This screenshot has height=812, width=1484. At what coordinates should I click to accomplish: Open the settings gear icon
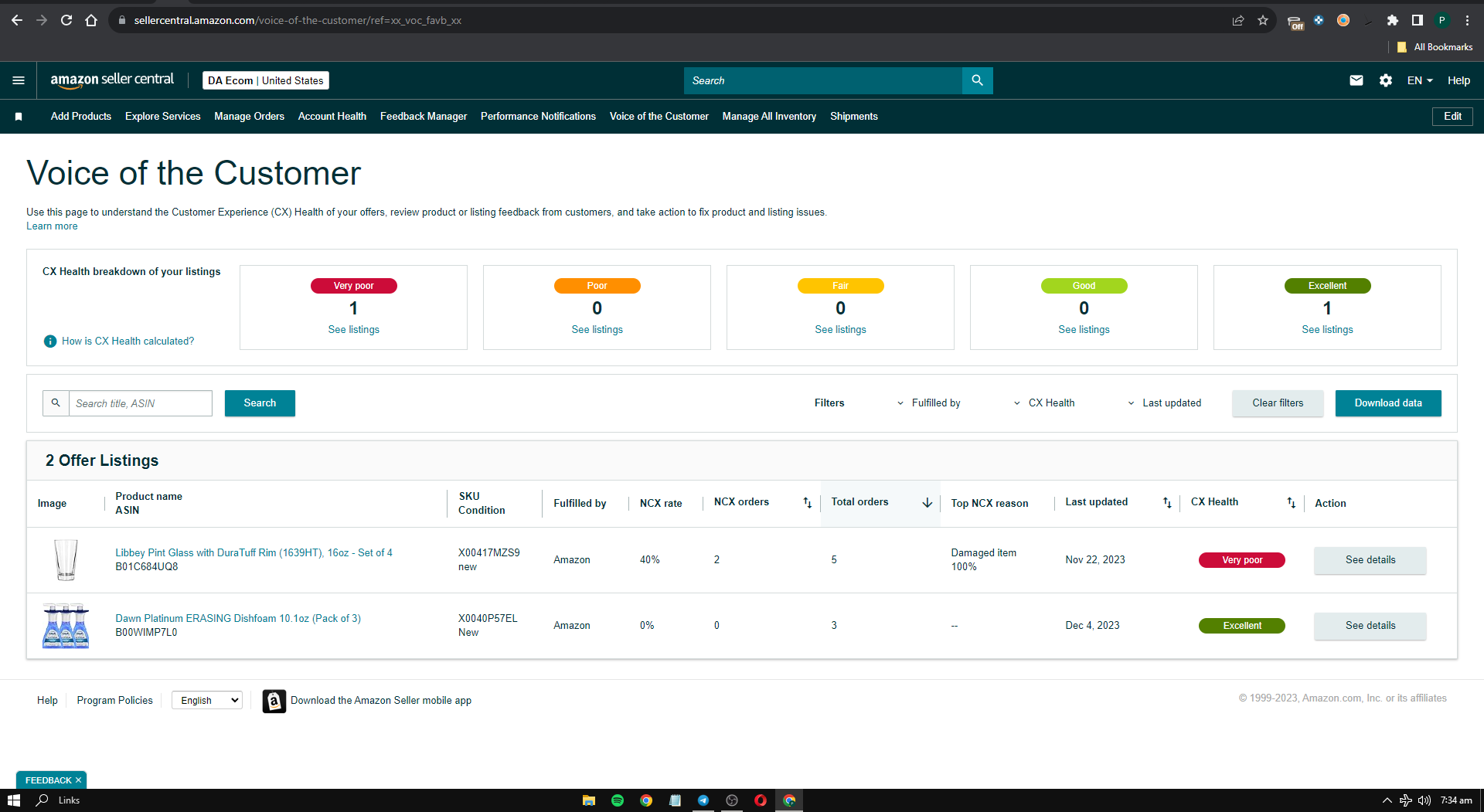pyautogui.click(x=1386, y=80)
